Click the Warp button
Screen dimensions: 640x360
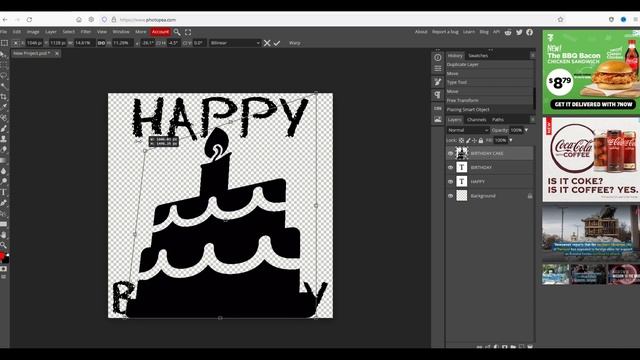[x=295, y=43]
